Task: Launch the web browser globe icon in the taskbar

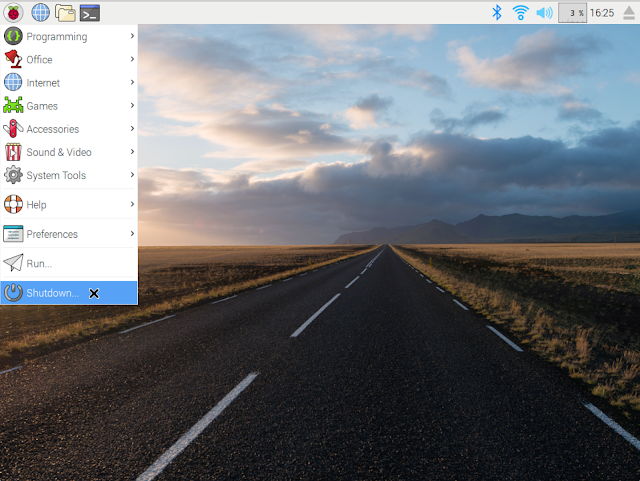Action: [x=40, y=13]
